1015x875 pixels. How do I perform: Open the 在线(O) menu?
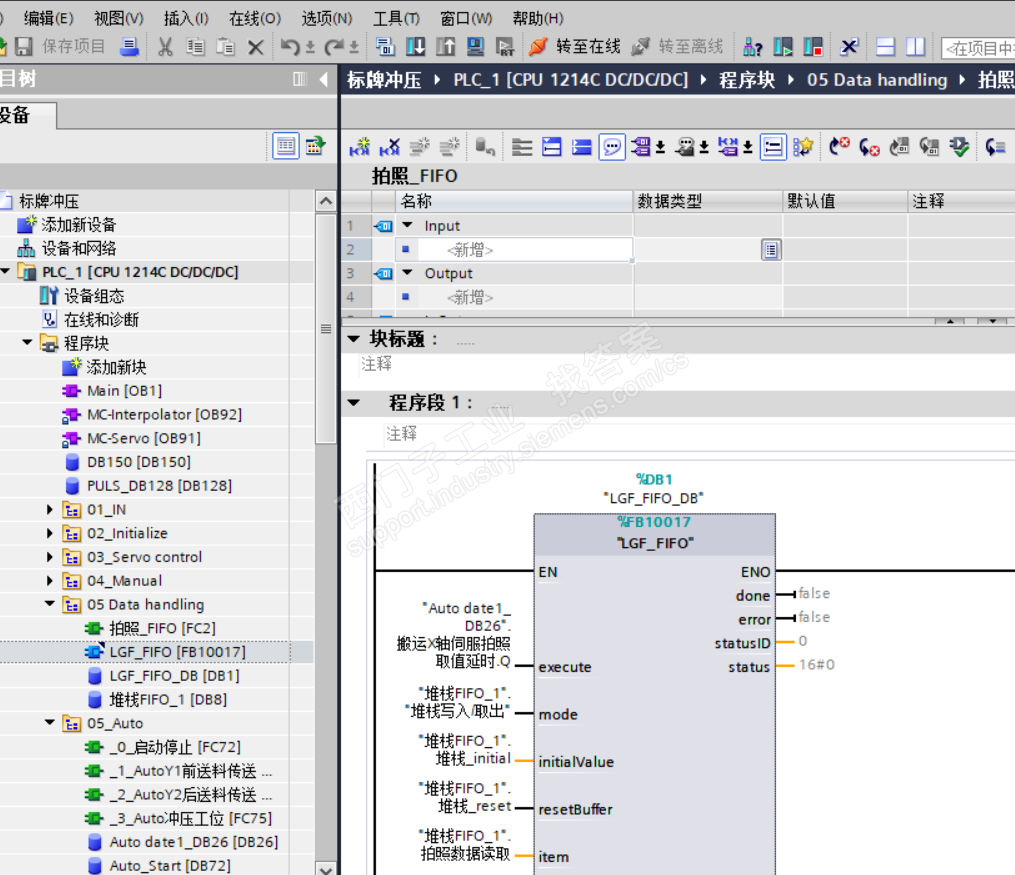254,18
